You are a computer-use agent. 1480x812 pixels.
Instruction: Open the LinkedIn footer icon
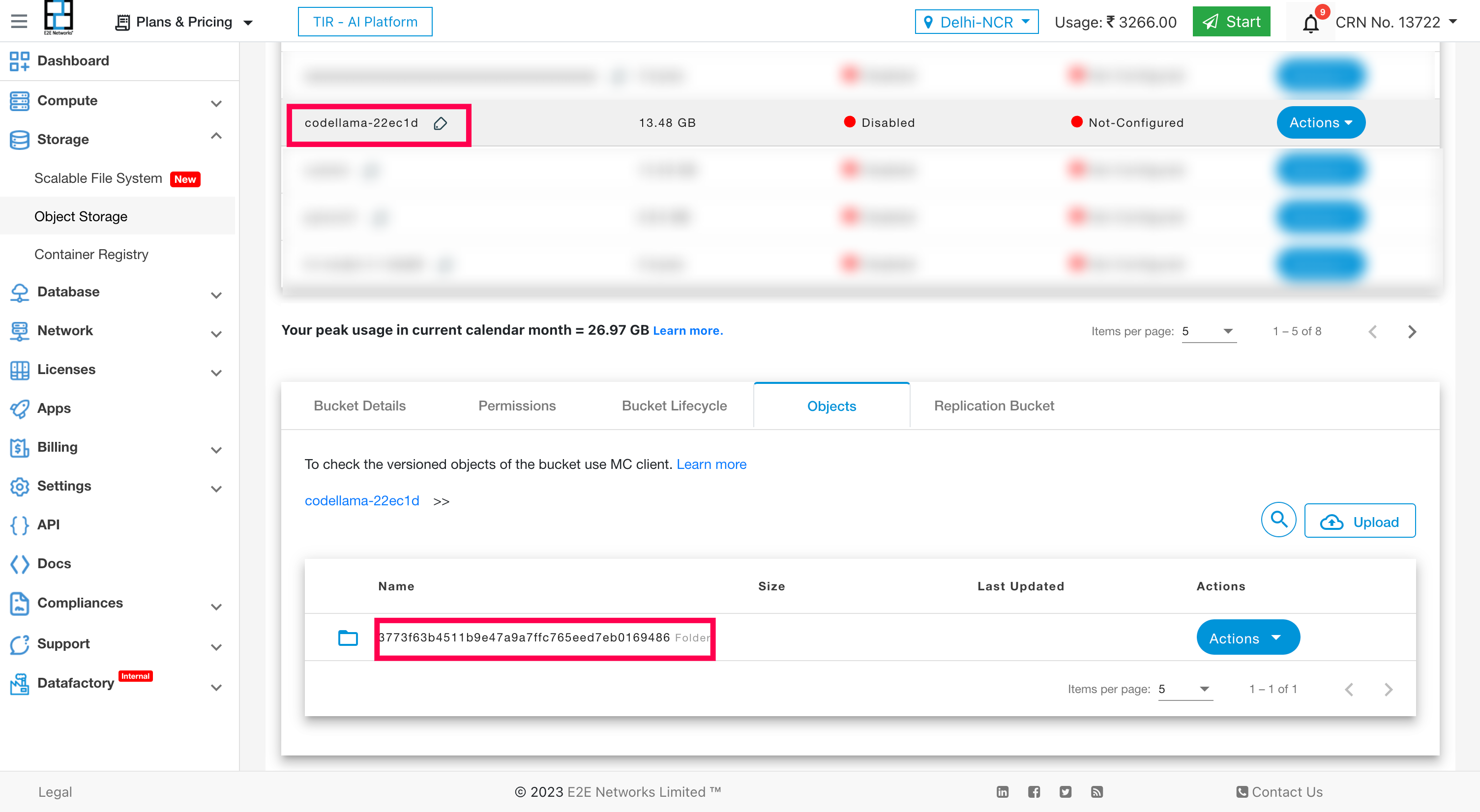pos(1002,792)
